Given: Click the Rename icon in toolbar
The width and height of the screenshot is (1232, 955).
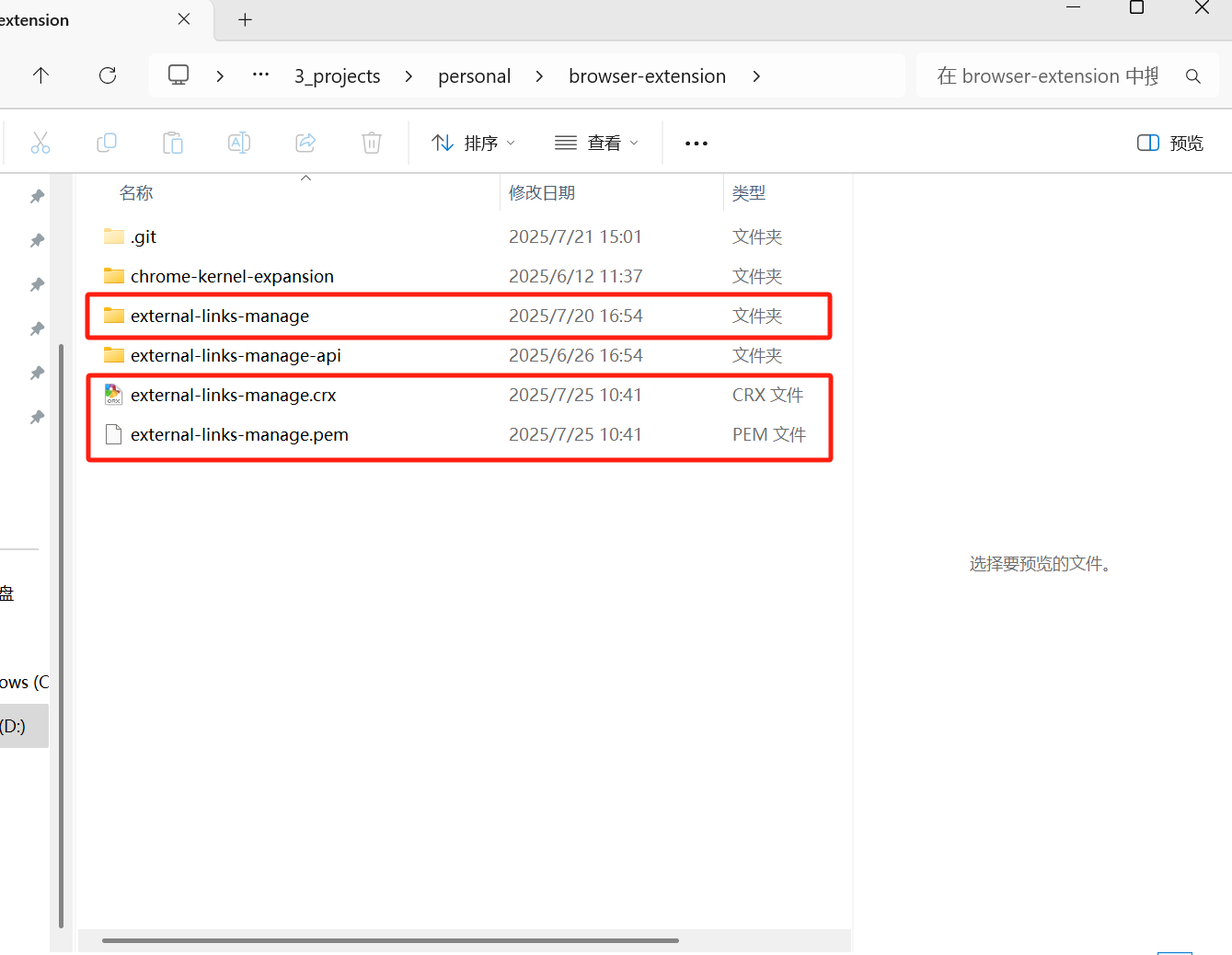Looking at the screenshot, I should pyautogui.click(x=239, y=143).
